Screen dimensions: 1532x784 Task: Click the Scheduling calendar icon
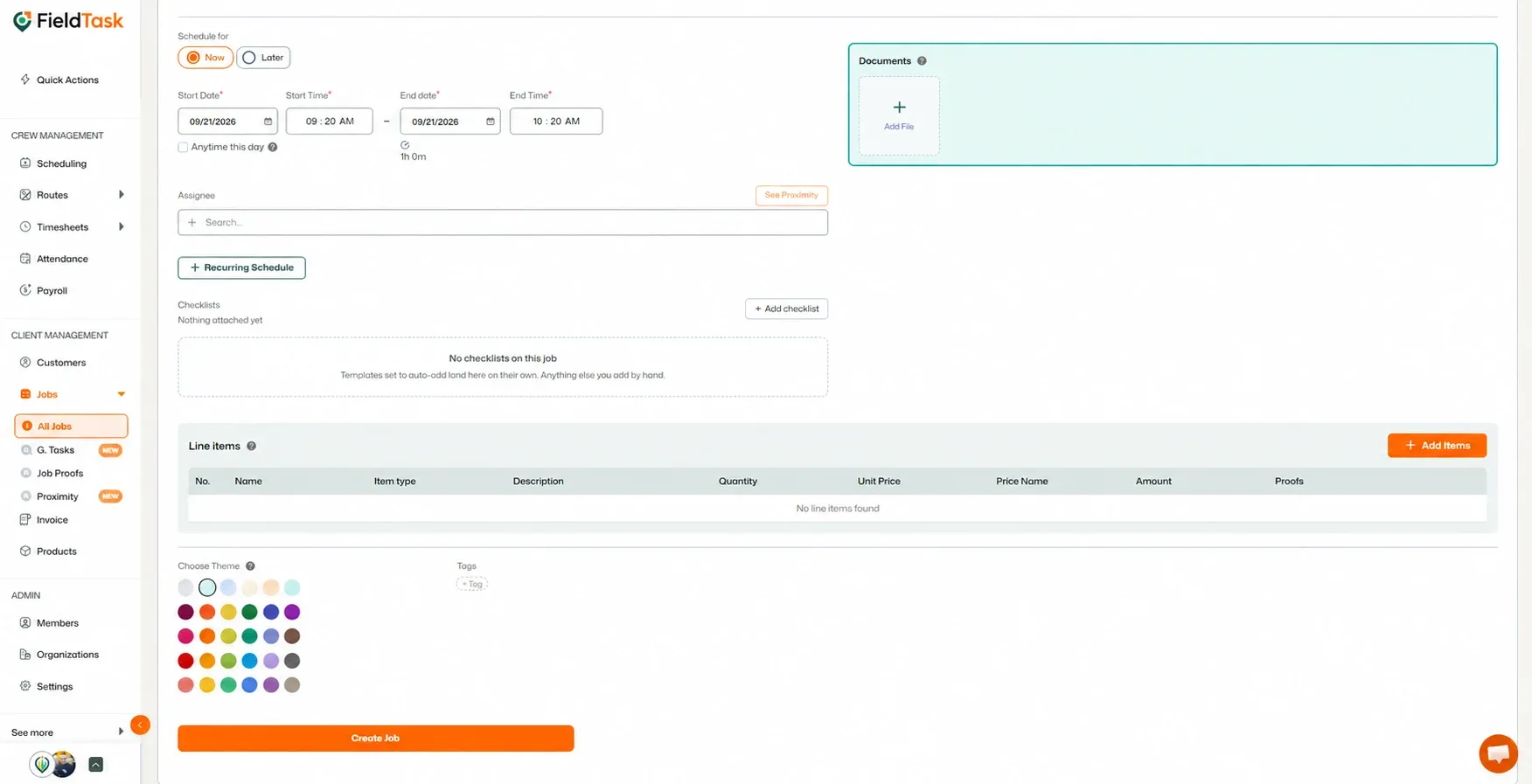25,163
